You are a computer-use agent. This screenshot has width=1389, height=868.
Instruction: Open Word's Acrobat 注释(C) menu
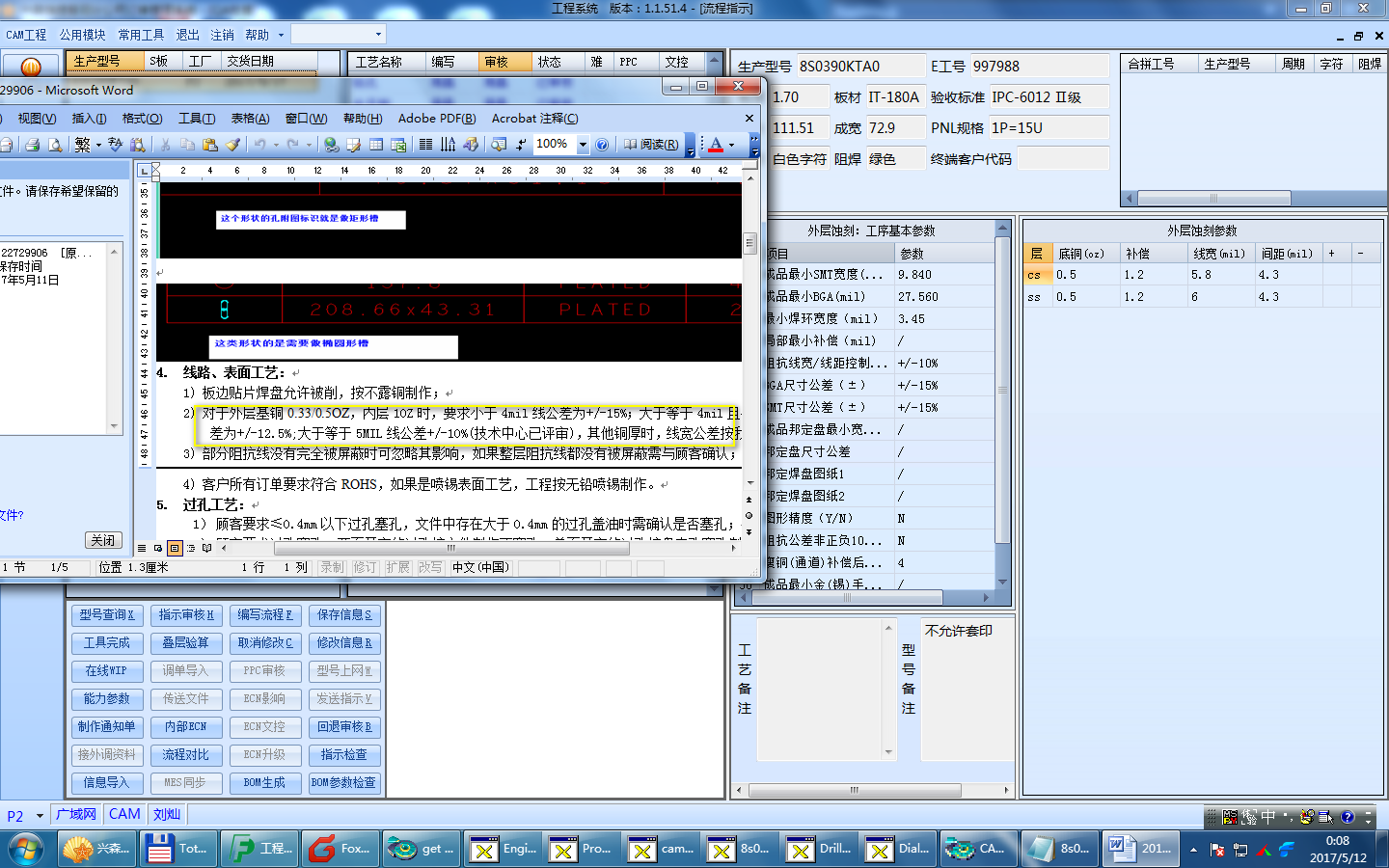click(534, 119)
